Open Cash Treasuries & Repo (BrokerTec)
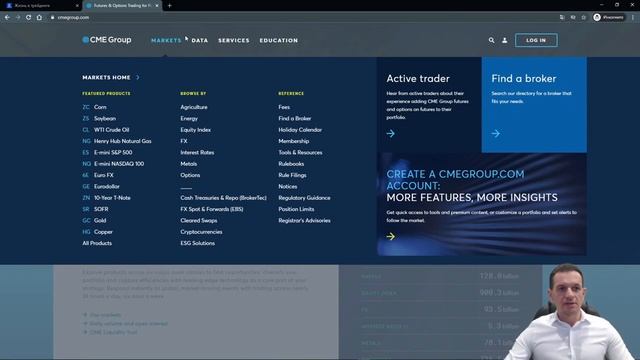640x360 pixels. click(223, 198)
